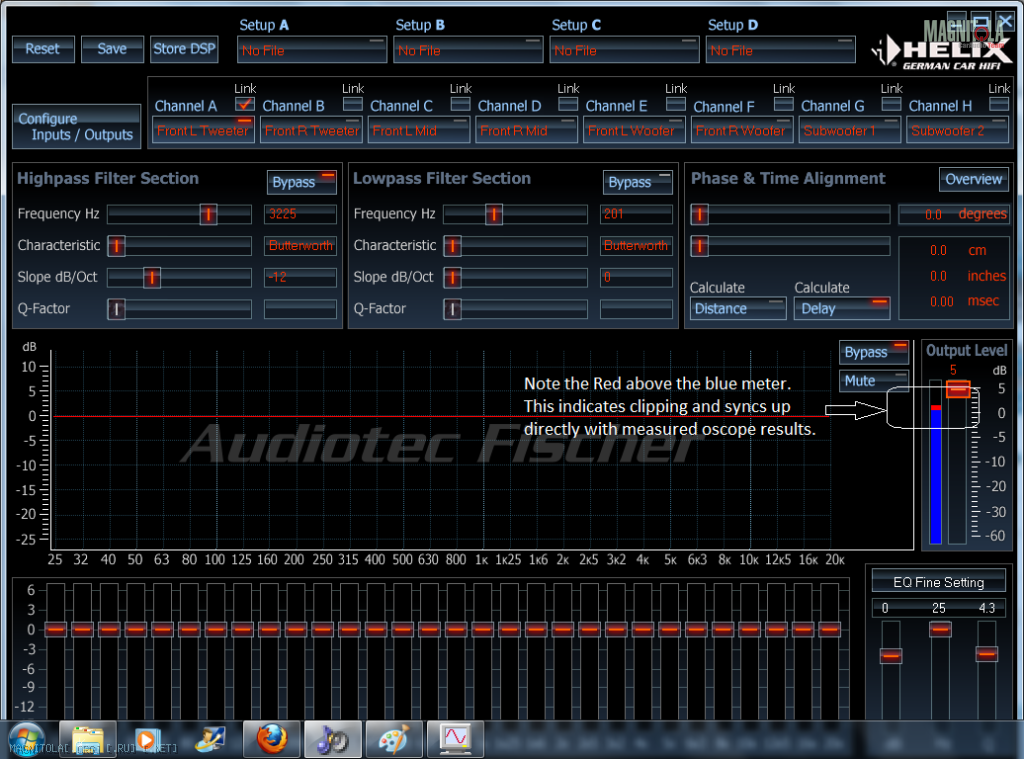
Task: Open Firefox from the taskbar
Action: [272, 739]
